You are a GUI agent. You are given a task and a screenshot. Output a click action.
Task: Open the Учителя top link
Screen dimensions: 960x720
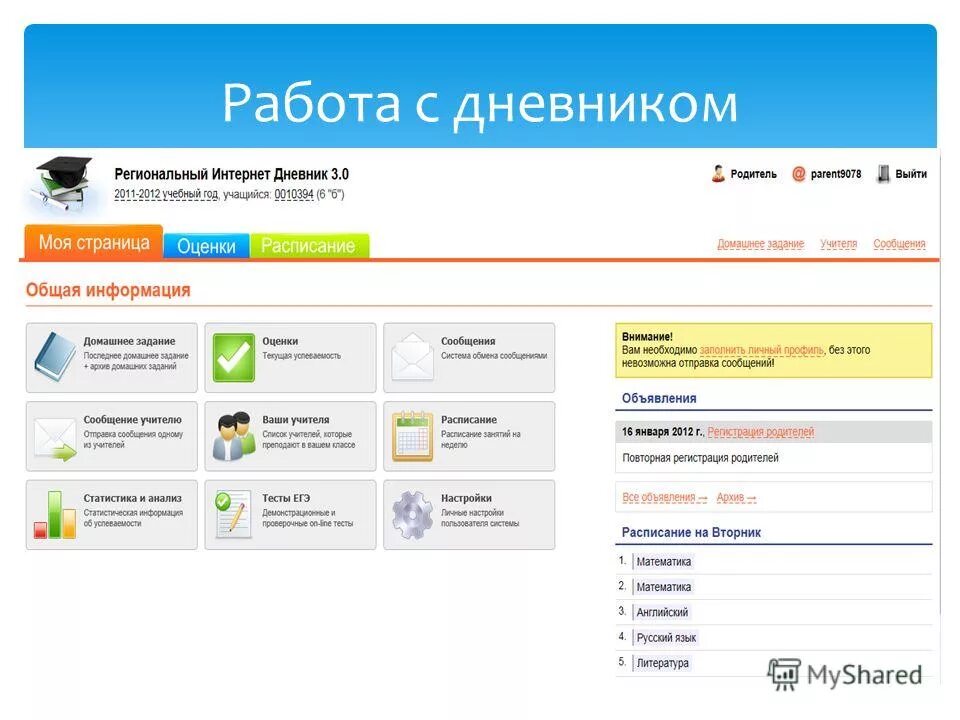pos(839,244)
